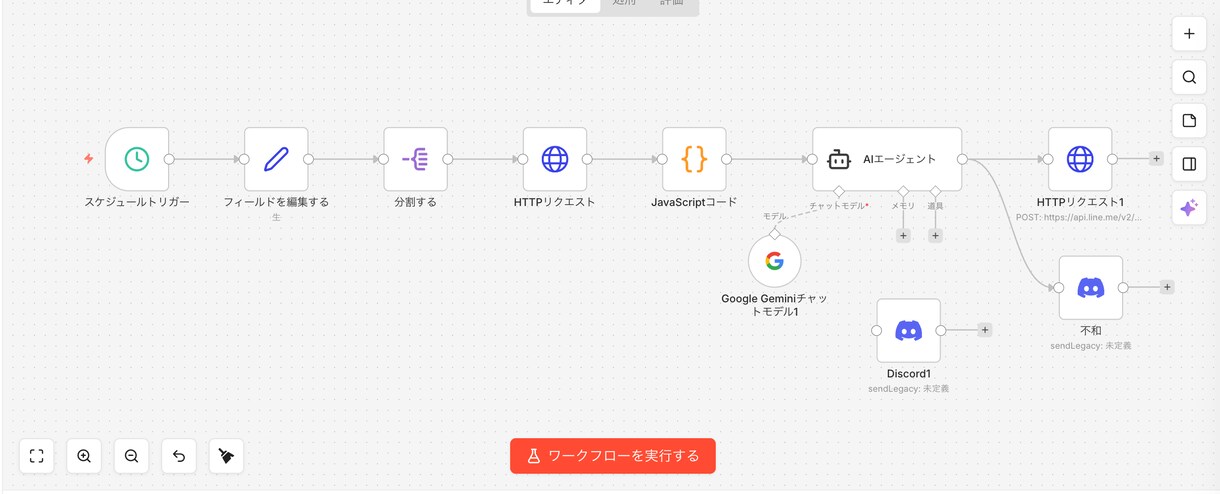
Task: Add a node after HTTPリクエスト1 plus
Action: pyautogui.click(x=1156, y=158)
